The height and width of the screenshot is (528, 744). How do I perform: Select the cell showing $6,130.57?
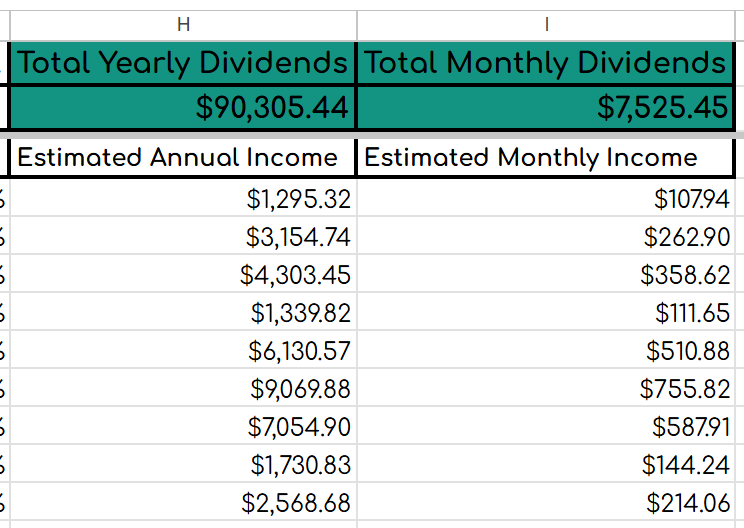pyautogui.click(x=183, y=350)
